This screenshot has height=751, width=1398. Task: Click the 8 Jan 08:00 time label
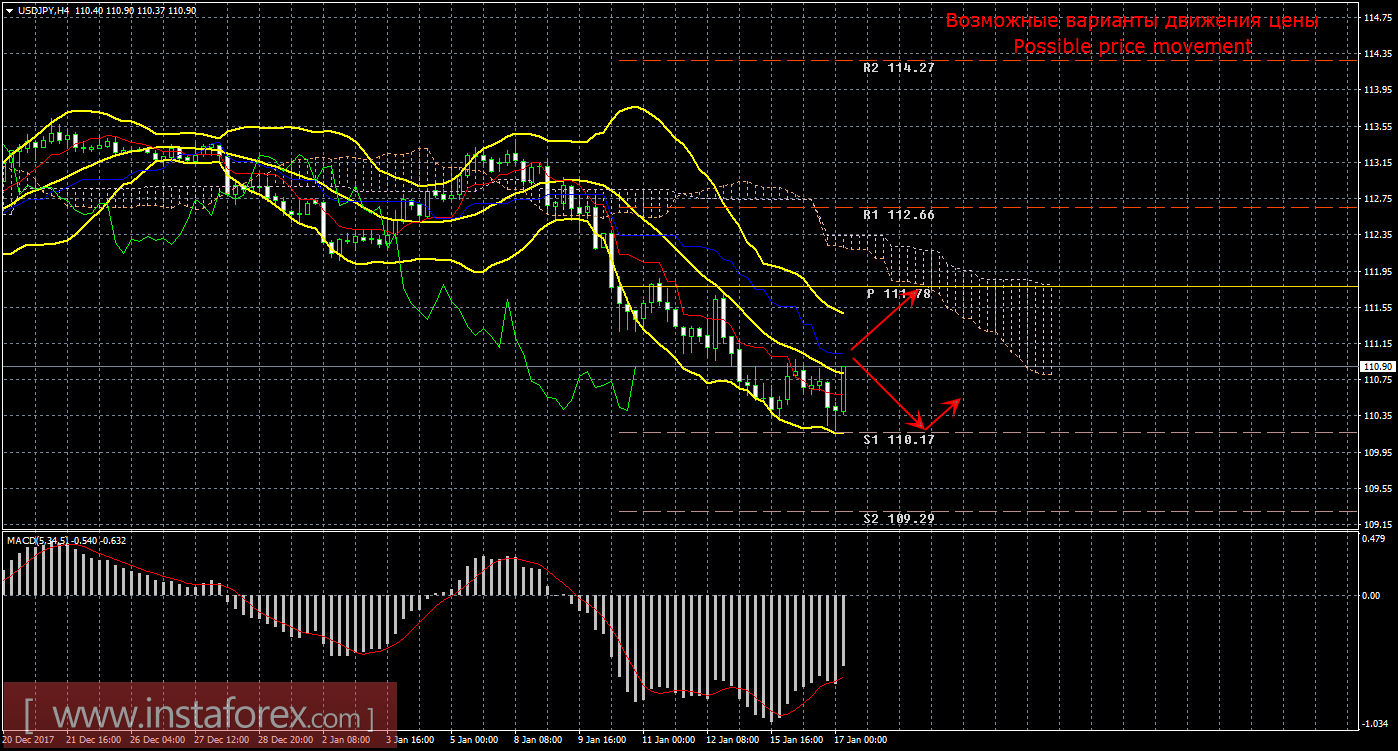pos(538,740)
